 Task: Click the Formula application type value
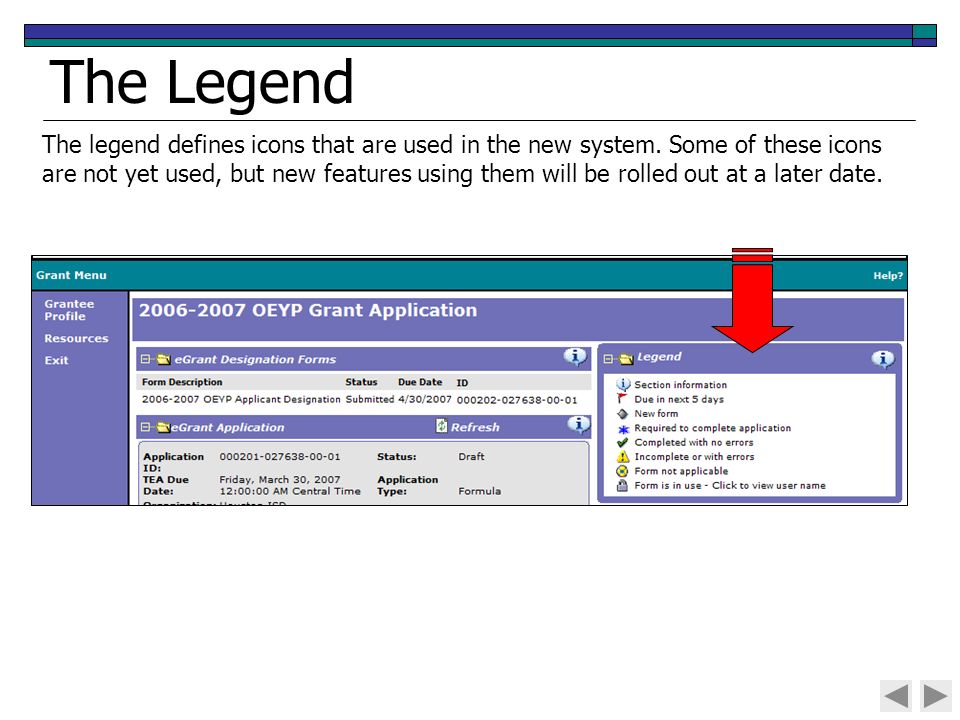(x=479, y=491)
